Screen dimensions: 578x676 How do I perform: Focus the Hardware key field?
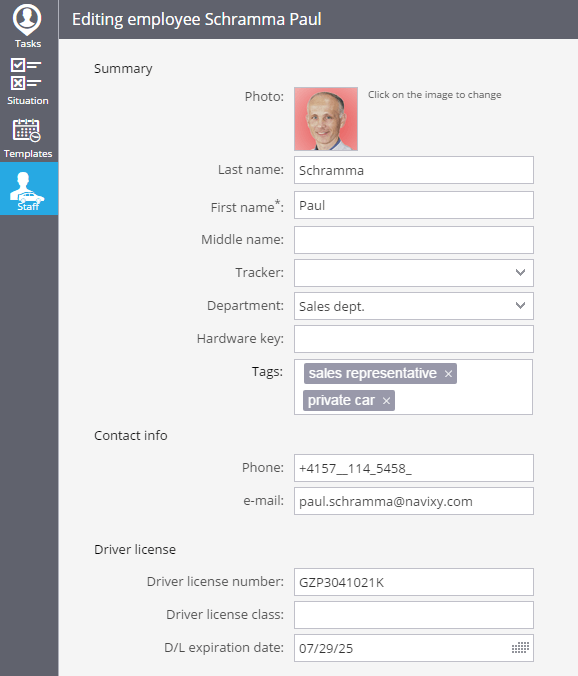414,339
